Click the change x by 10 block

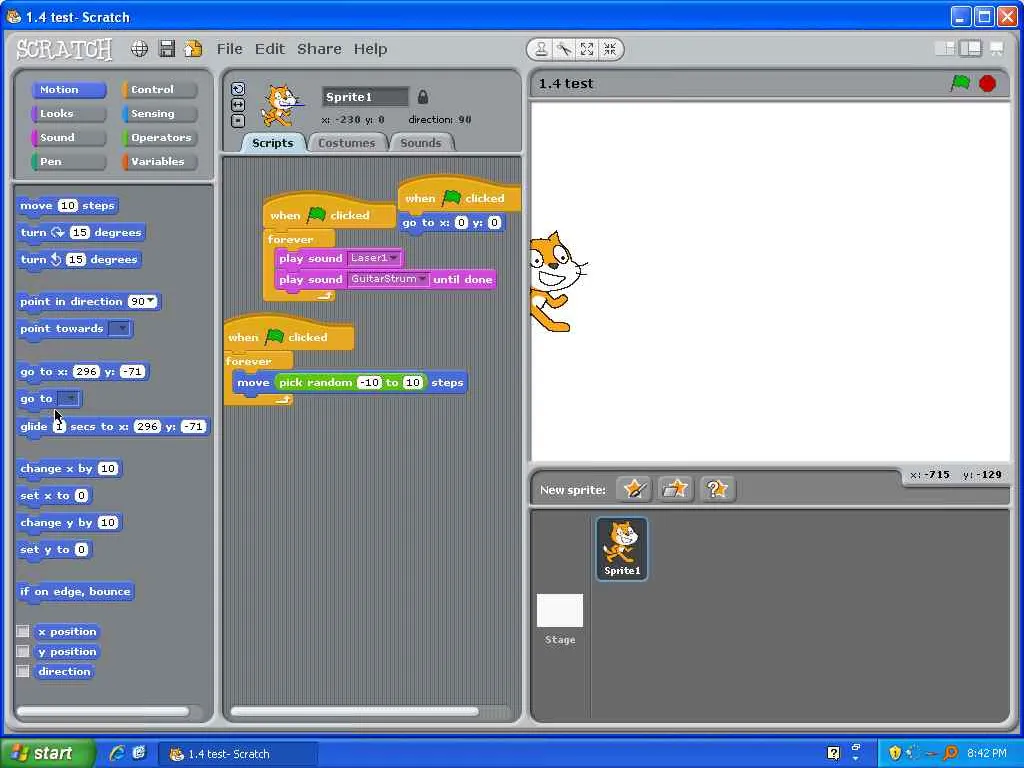tap(69, 468)
